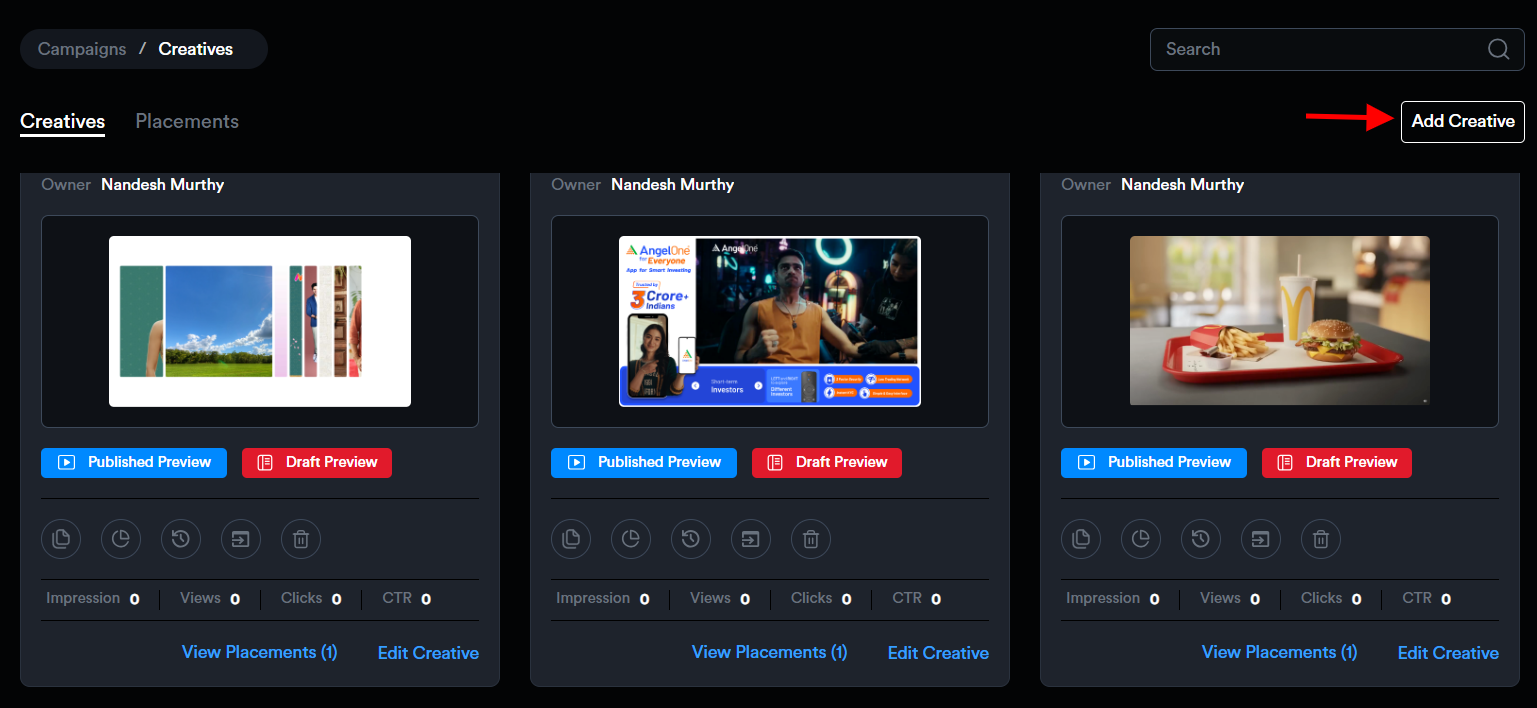Open Draft Preview on the McDonald's creative

(1336, 462)
